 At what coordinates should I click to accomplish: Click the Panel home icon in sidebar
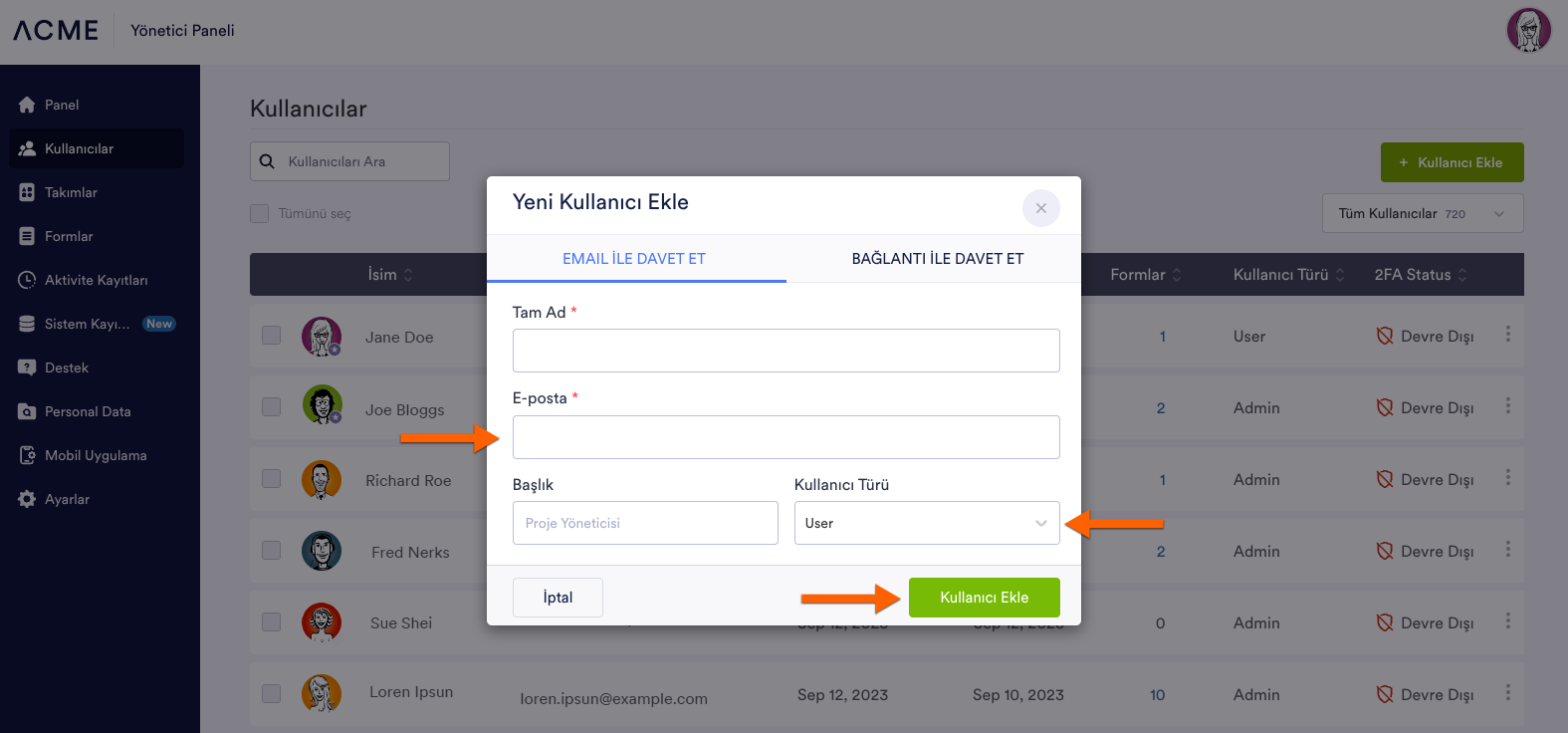pyautogui.click(x=27, y=105)
